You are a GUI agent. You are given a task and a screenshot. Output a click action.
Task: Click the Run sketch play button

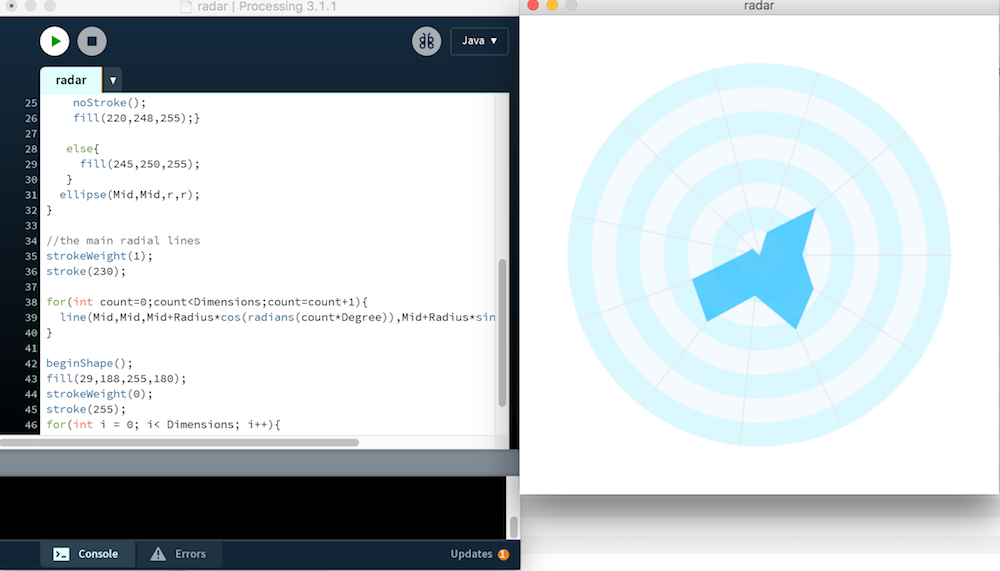pyautogui.click(x=55, y=41)
